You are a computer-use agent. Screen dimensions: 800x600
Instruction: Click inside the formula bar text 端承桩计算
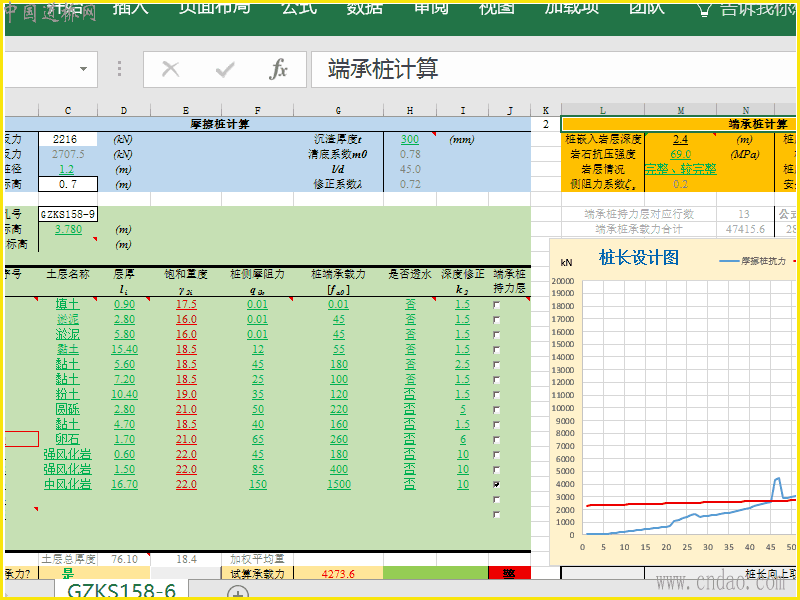point(383,69)
